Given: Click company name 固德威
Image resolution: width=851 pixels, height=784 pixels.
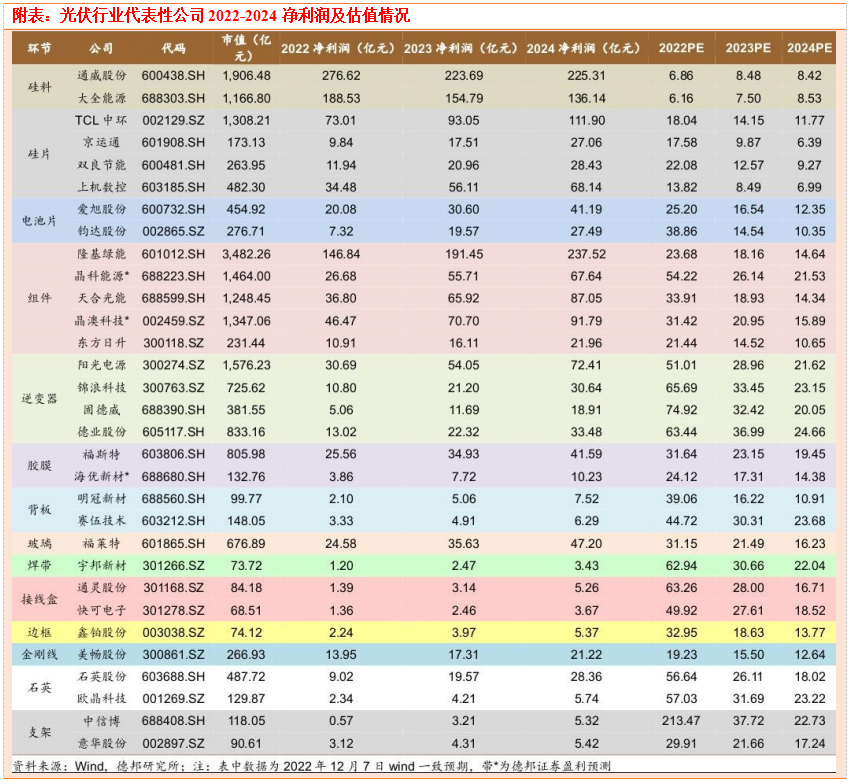Looking at the screenshot, I should coord(101,410).
